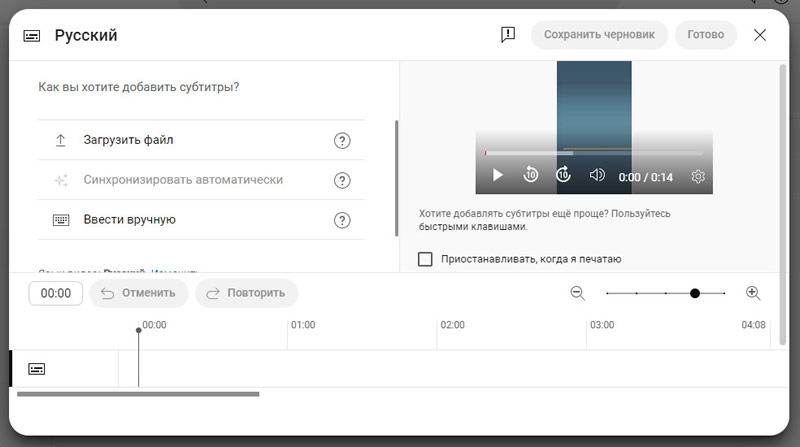800x447 pixels.
Task: Open video player settings gear
Action: (698, 176)
